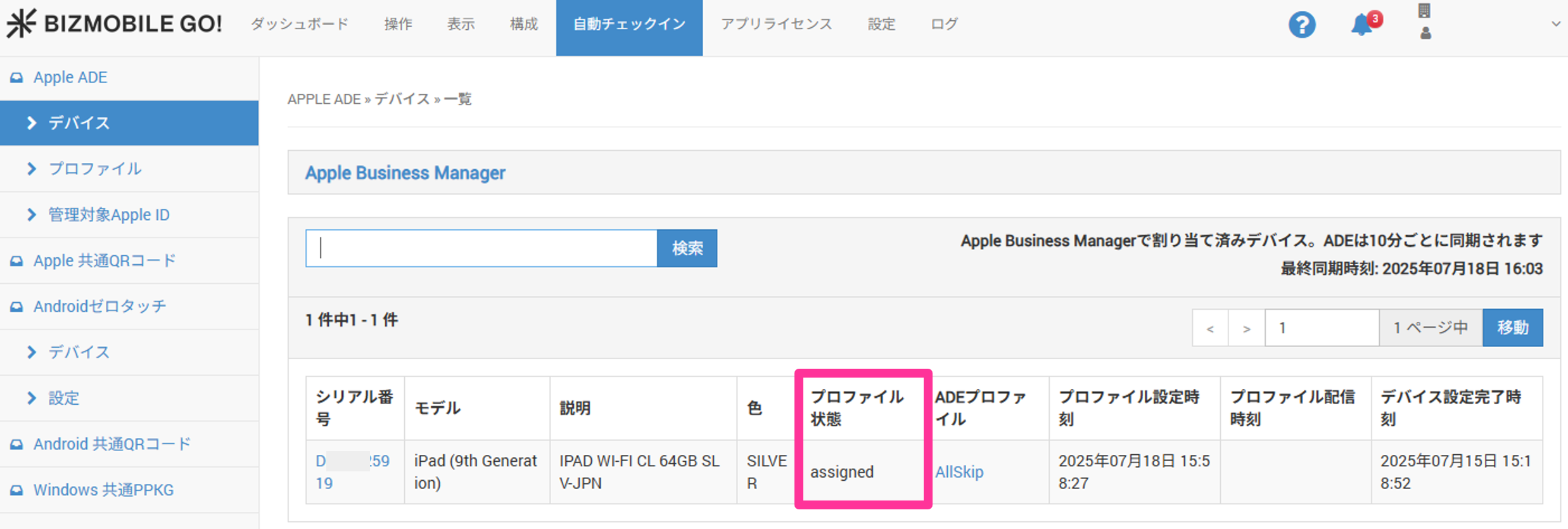
Task: Open the AllSkip ADE profile link
Action: (959, 472)
